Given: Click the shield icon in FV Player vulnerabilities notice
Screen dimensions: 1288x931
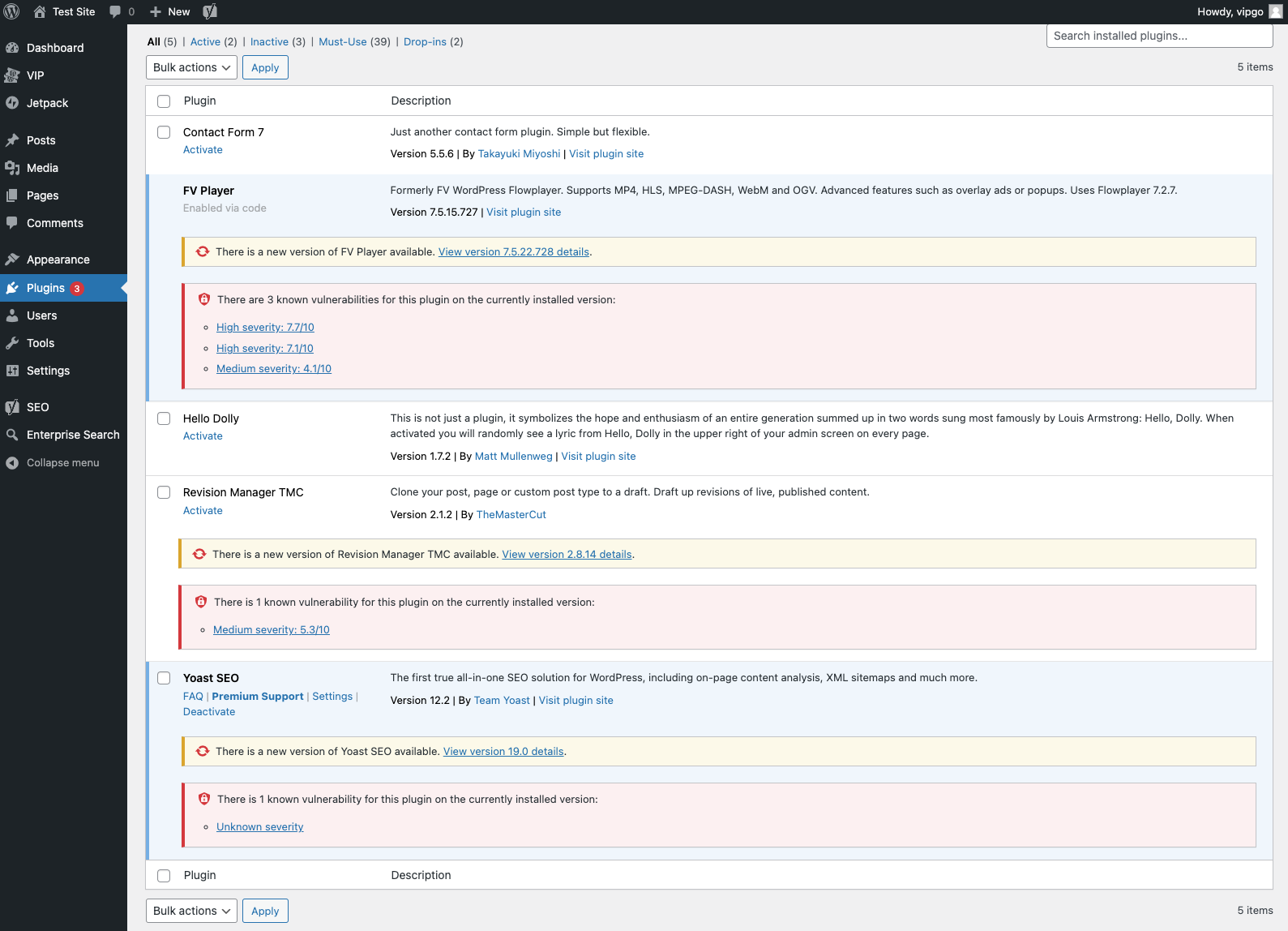Looking at the screenshot, I should [x=204, y=299].
